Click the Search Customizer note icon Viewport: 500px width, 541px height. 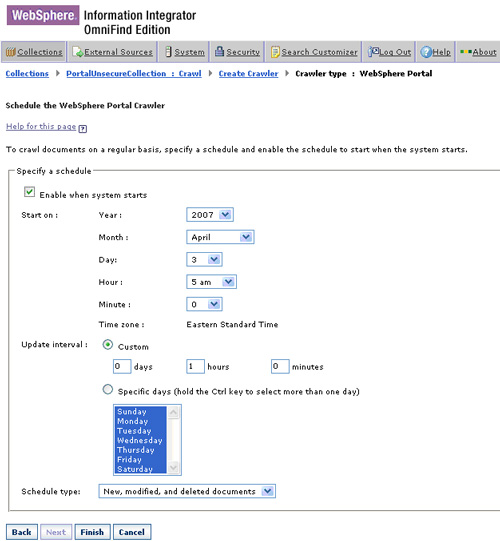(x=275, y=52)
